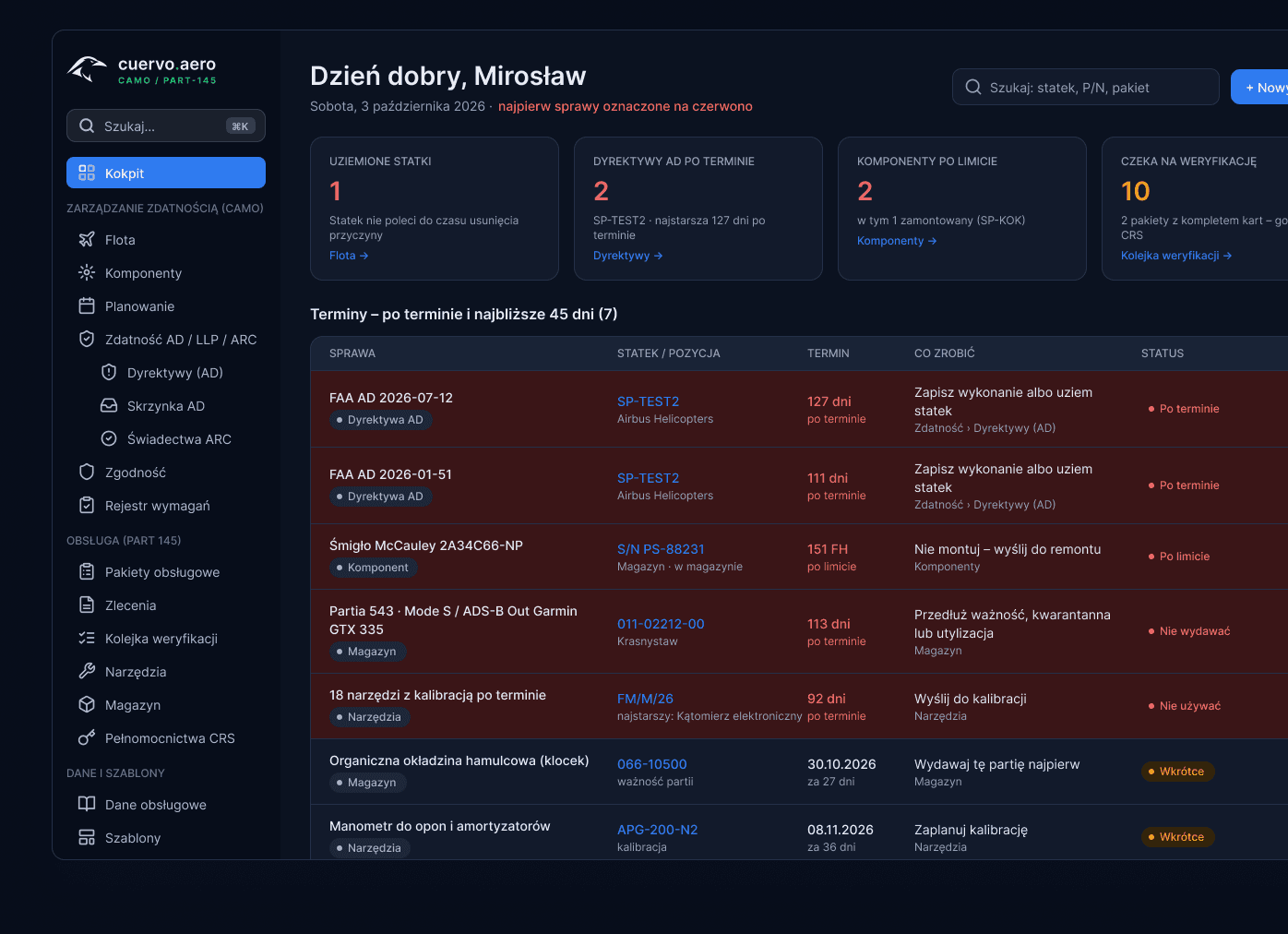Click the TERMIN column header
Screen dimensions: 1288x934
[x=829, y=353]
